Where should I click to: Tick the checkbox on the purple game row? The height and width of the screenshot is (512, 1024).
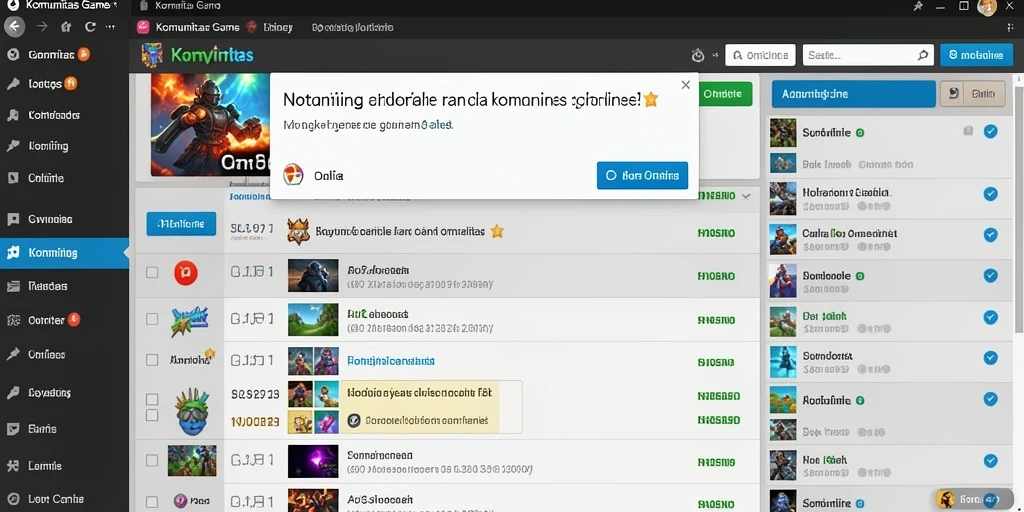pyautogui.click(x=152, y=460)
